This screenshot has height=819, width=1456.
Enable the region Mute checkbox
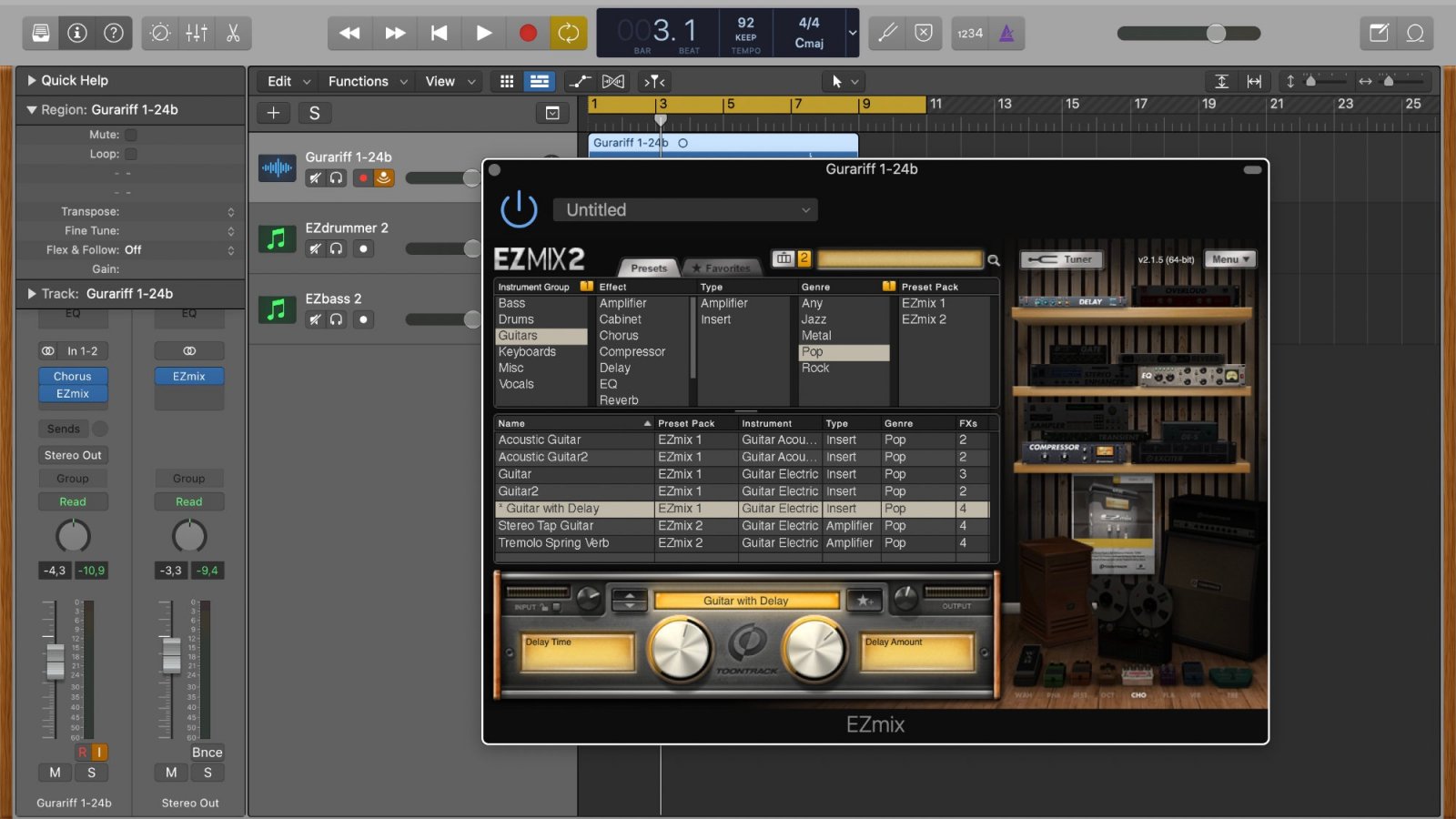pyautogui.click(x=131, y=135)
